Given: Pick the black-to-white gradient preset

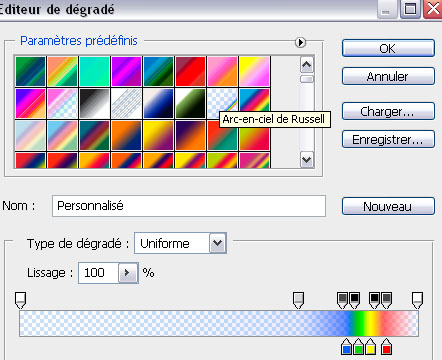Looking at the screenshot, I should click(95, 103).
